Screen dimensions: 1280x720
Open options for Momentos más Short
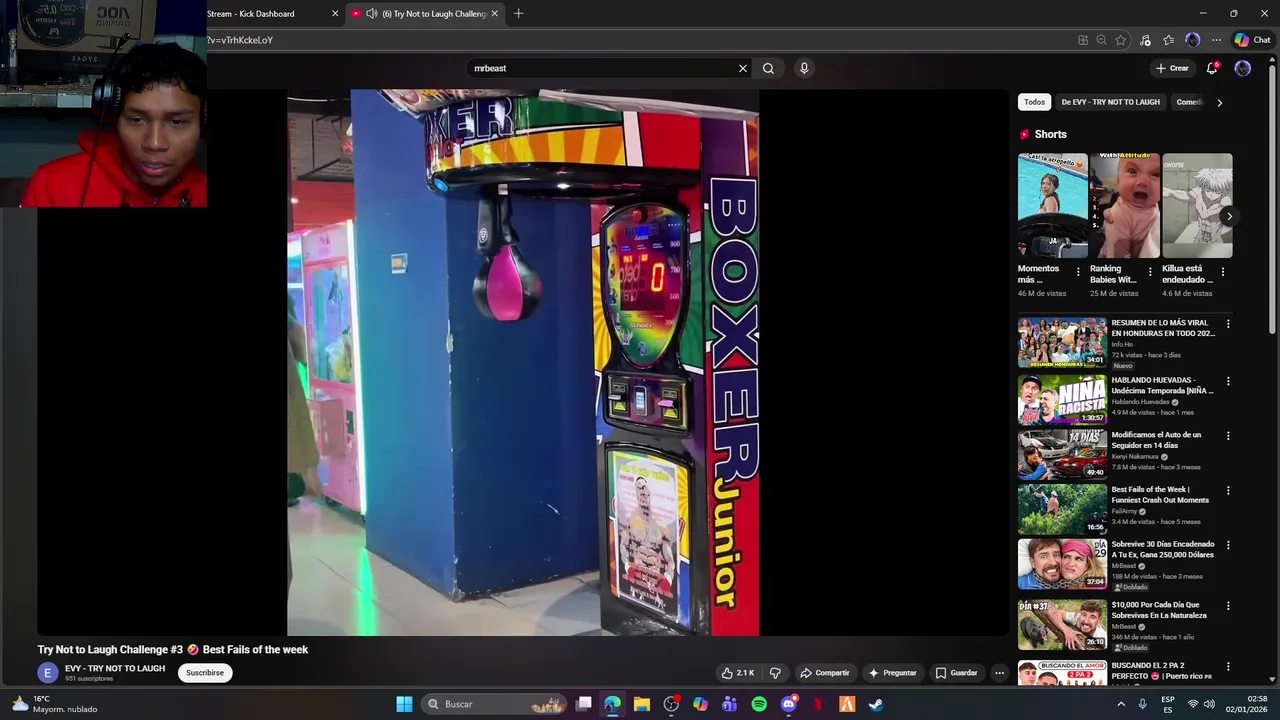(x=1078, y=272)
